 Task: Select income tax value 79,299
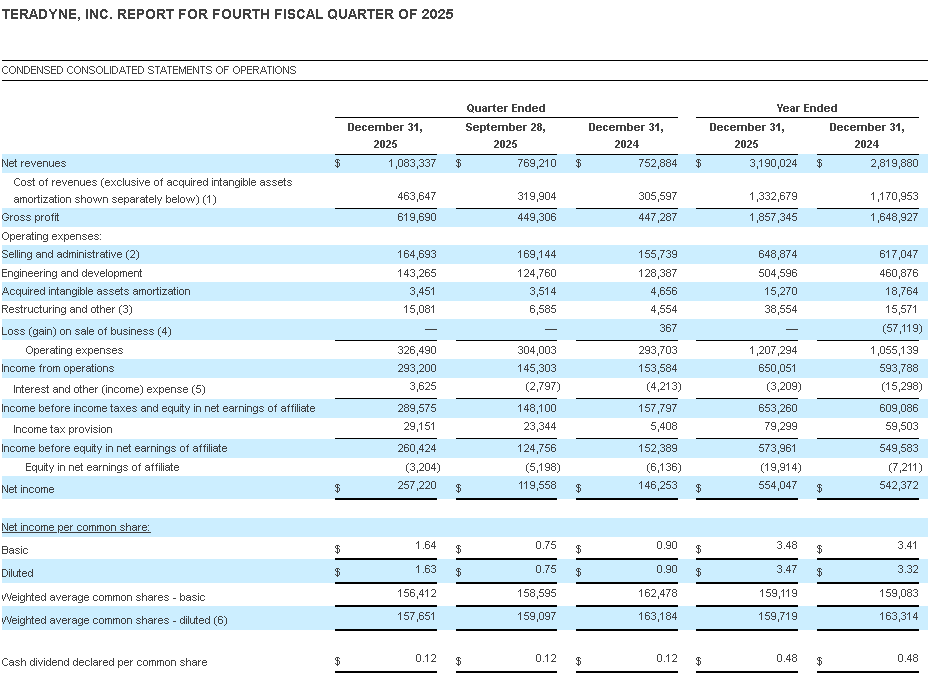[780, 426]
